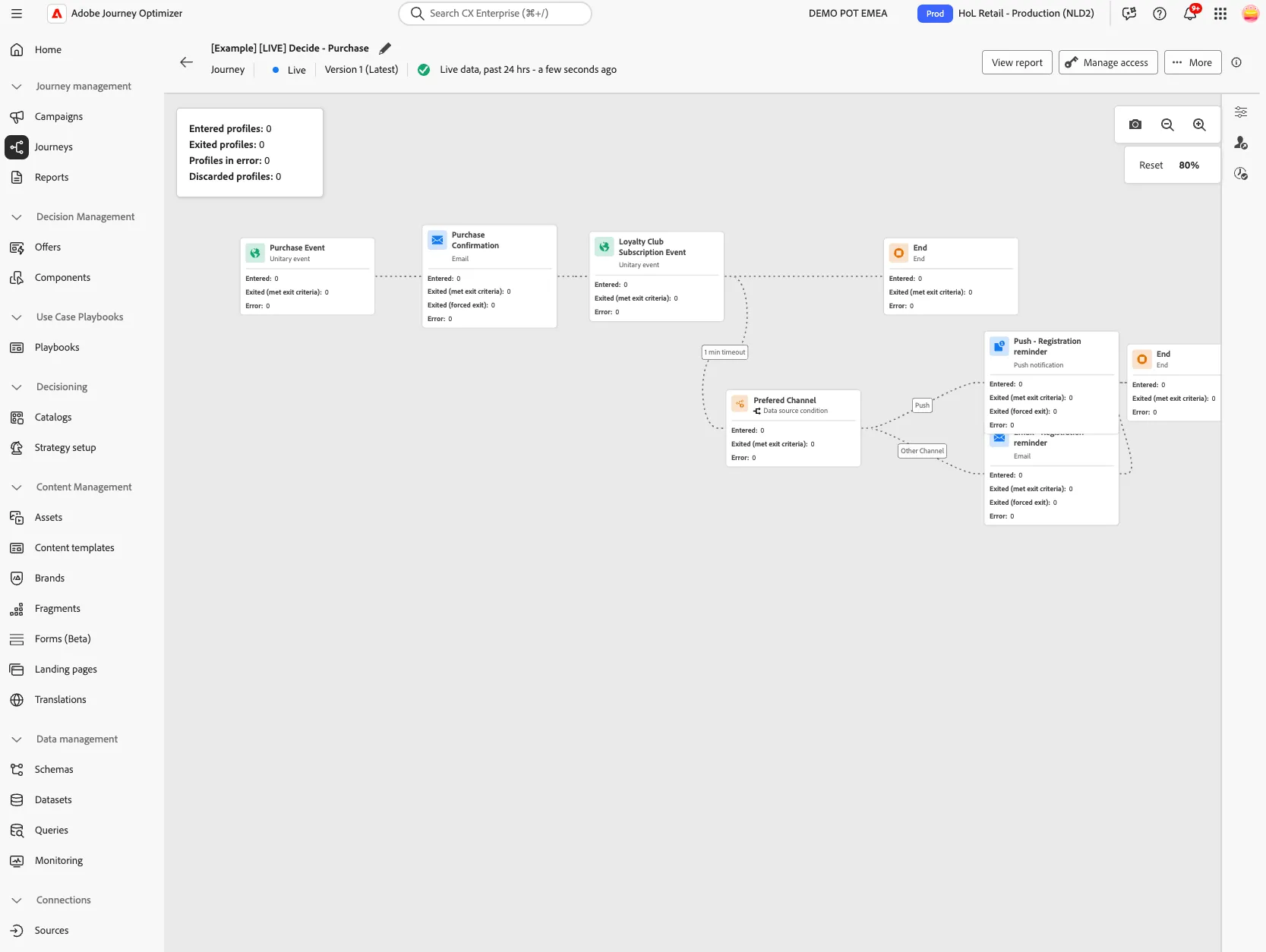Open the Campaigns megaphone icon
1266x952 pixels.
[x=17, y=117]
